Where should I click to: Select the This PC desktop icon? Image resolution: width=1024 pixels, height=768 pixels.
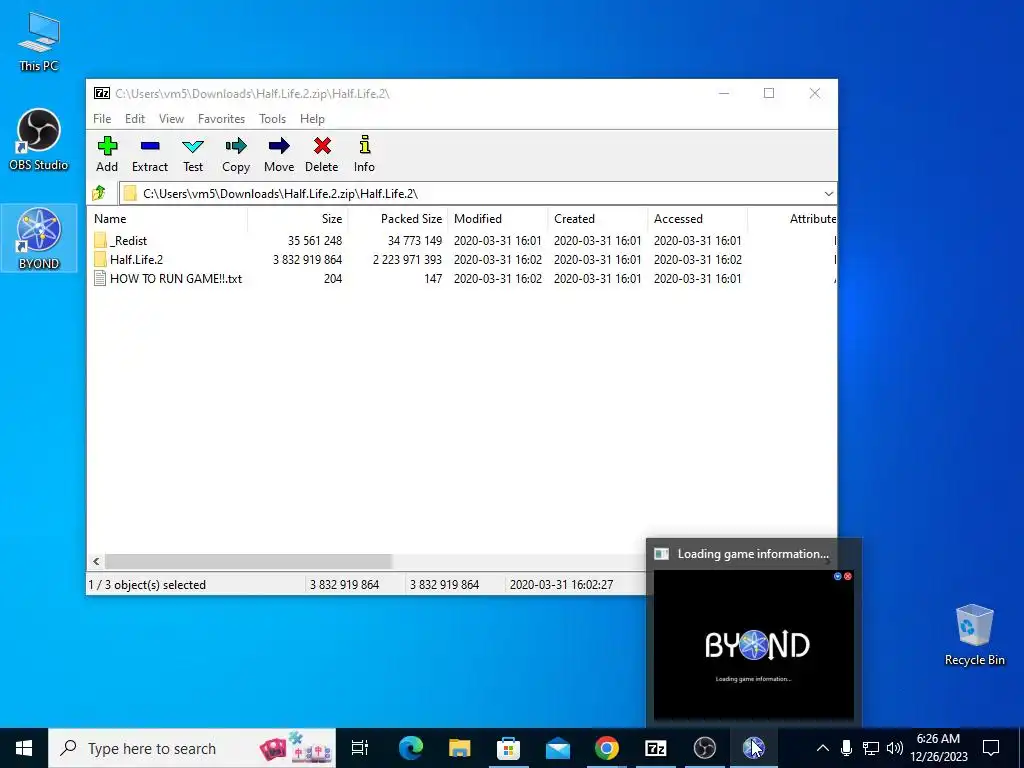[39, 42]
